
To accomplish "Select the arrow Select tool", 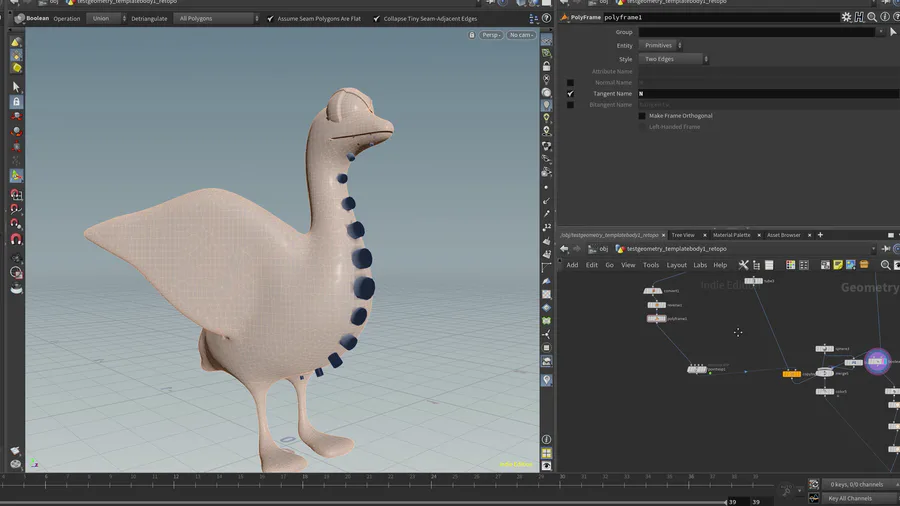I will point(16,87).
